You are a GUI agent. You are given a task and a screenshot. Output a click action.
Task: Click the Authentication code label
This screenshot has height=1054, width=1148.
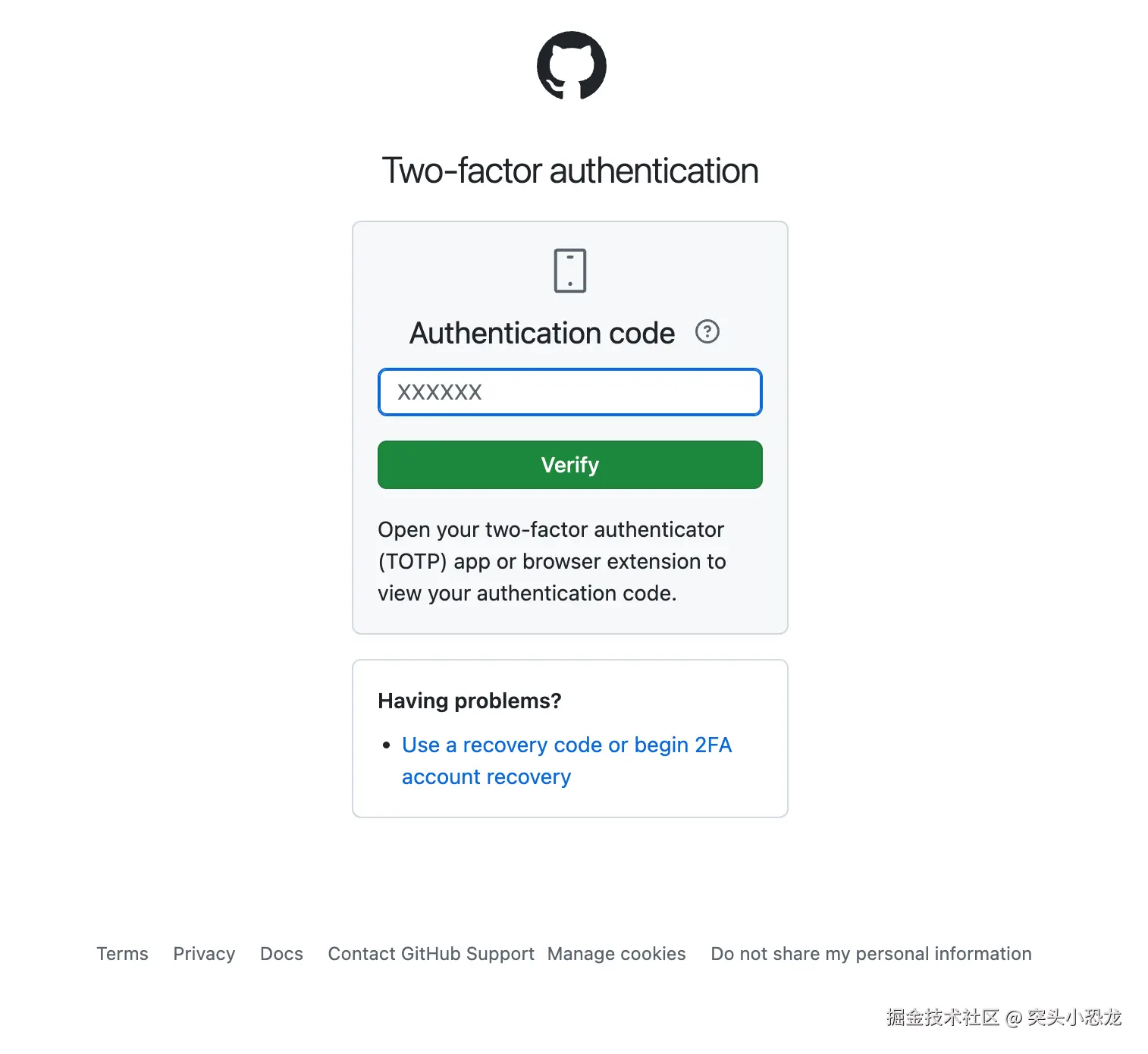click(x=541, y=334)
